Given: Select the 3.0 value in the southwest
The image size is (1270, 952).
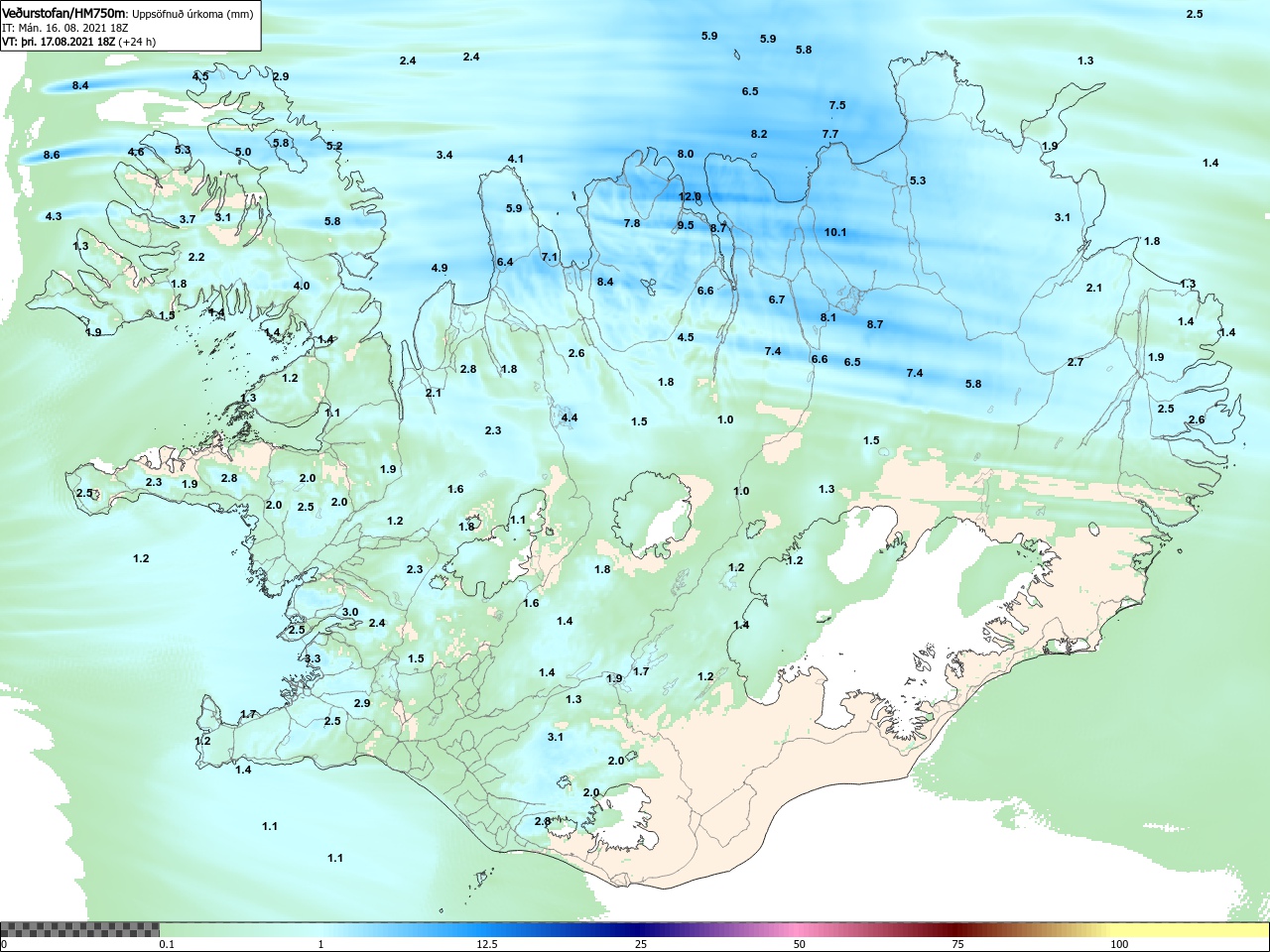Looking at the screenshot, I should (x=350, y=612).
